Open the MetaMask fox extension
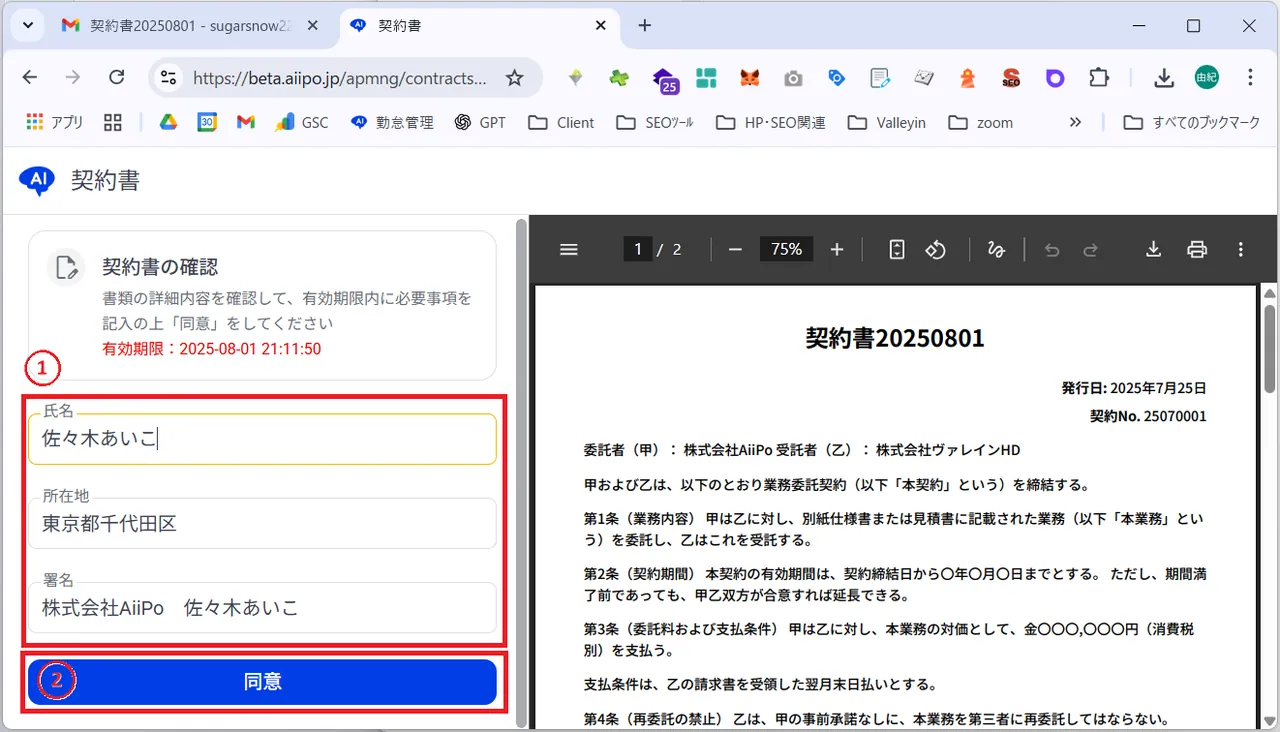Viewport: 1280px width, 732px height. point(749,78)
